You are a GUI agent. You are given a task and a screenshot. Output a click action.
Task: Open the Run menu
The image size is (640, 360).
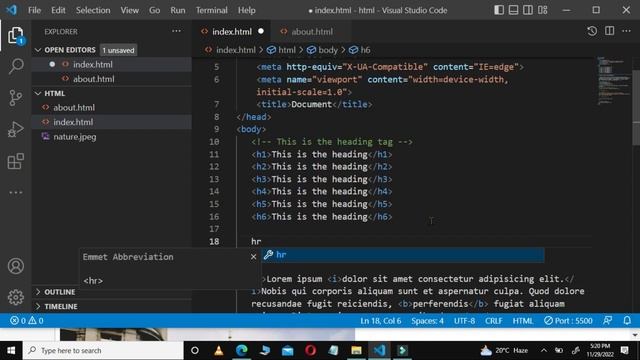178,10
